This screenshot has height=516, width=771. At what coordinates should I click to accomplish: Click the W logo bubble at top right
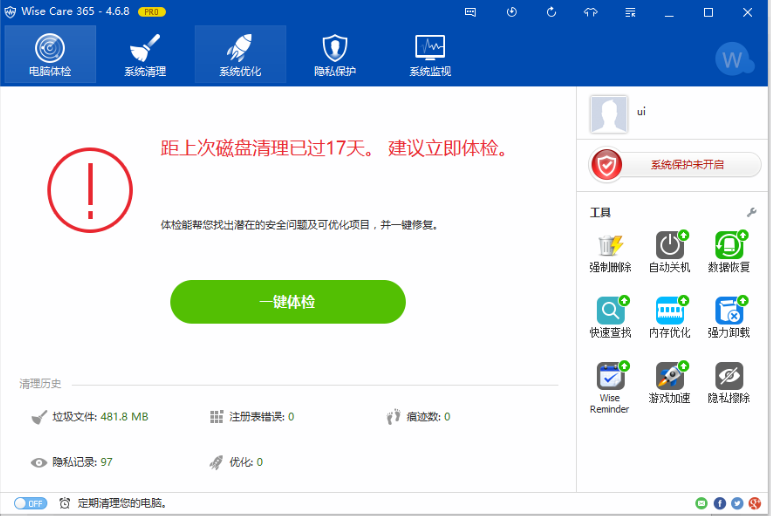pyautogui.click(x=734, y=59)
